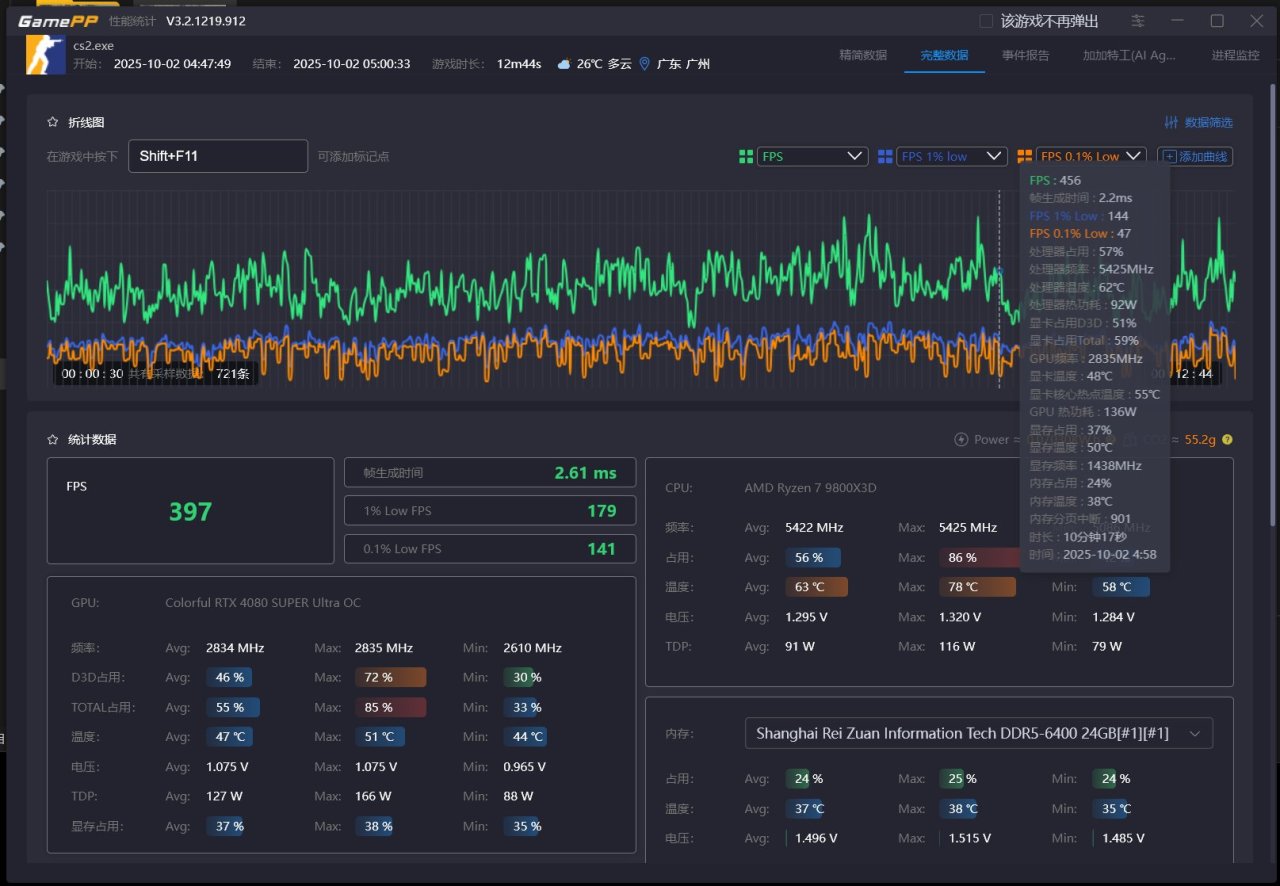The image size is (1280, 886).
Task: Click the 添加曲线 button
Action: pos(1195,156)
